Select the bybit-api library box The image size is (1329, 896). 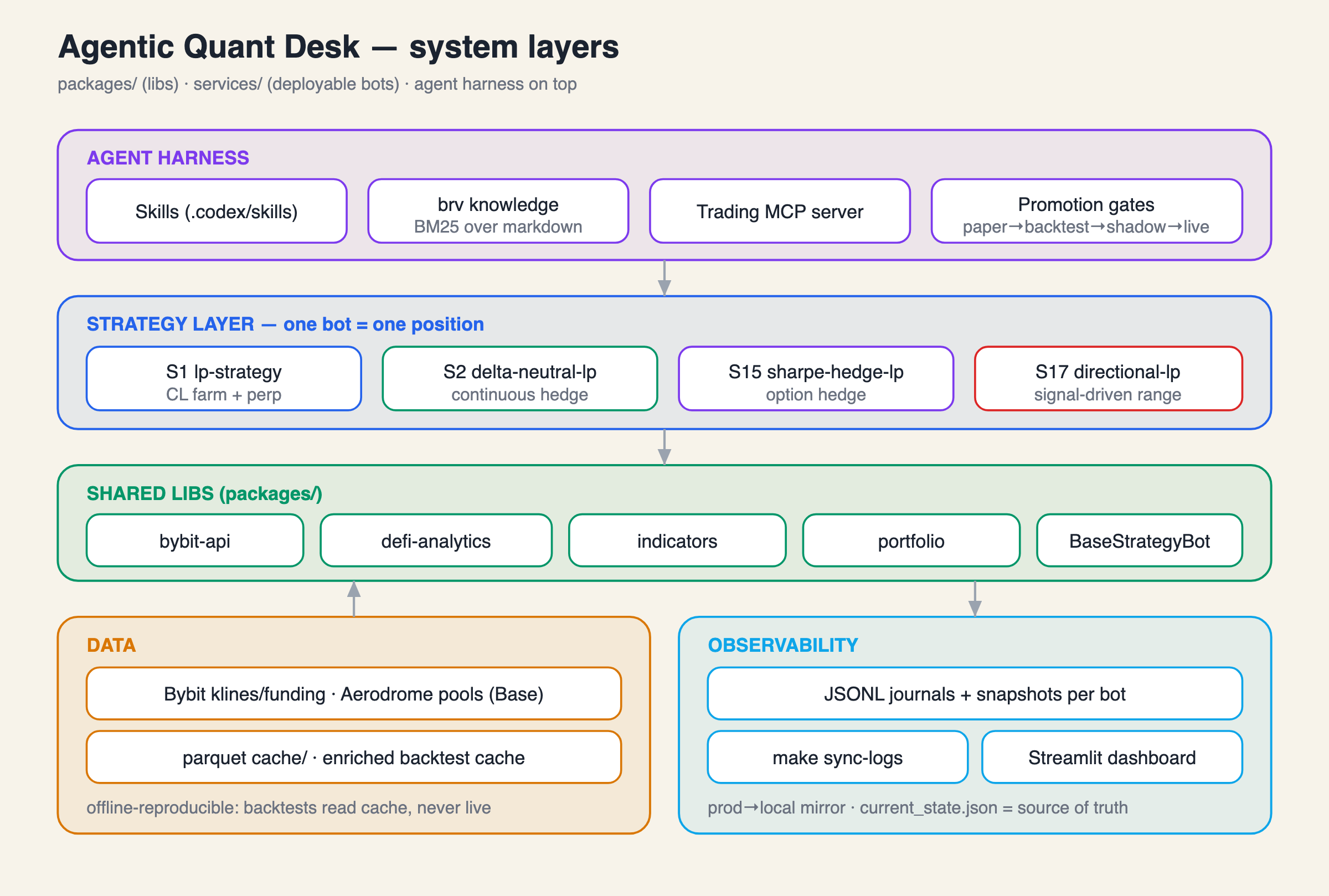195,540
